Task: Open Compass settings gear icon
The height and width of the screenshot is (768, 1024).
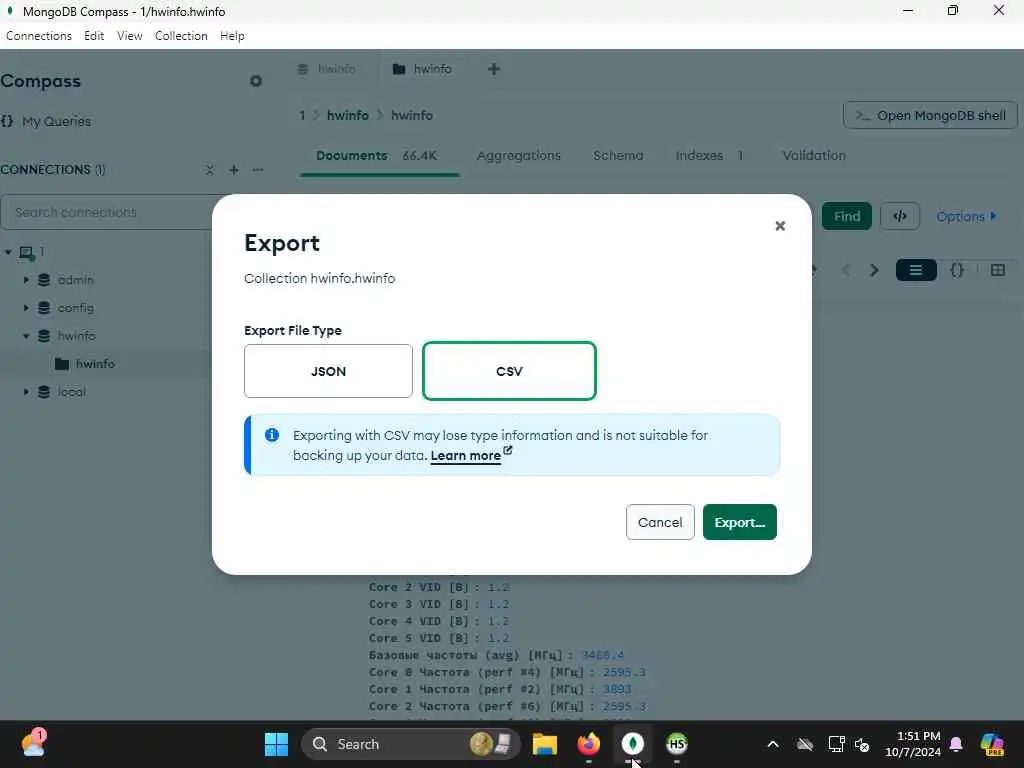Action: point(255,81)
